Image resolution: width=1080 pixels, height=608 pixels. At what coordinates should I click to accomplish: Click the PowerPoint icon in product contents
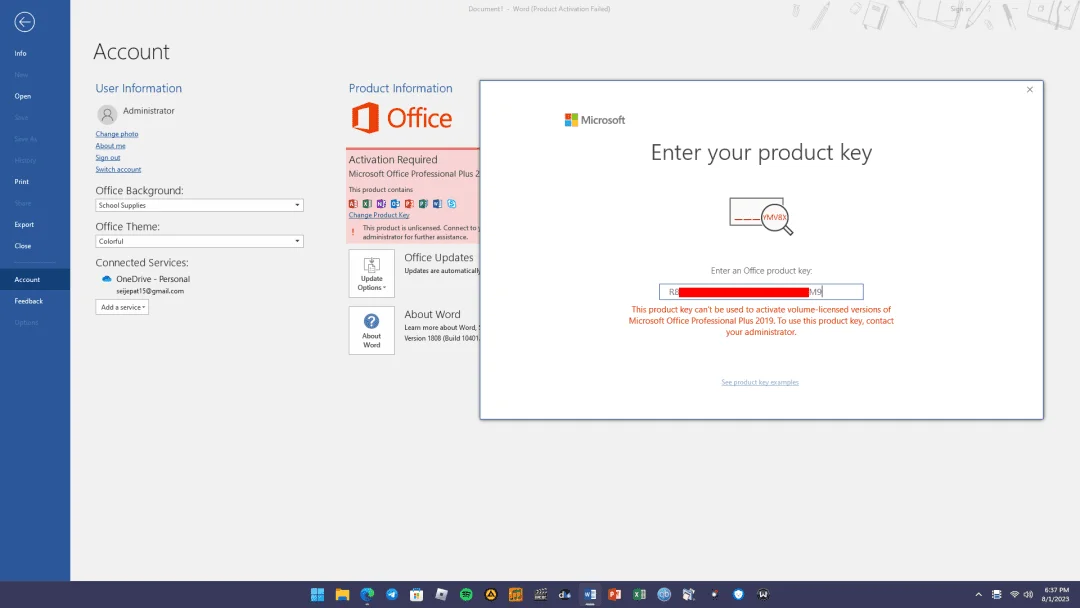409,204
